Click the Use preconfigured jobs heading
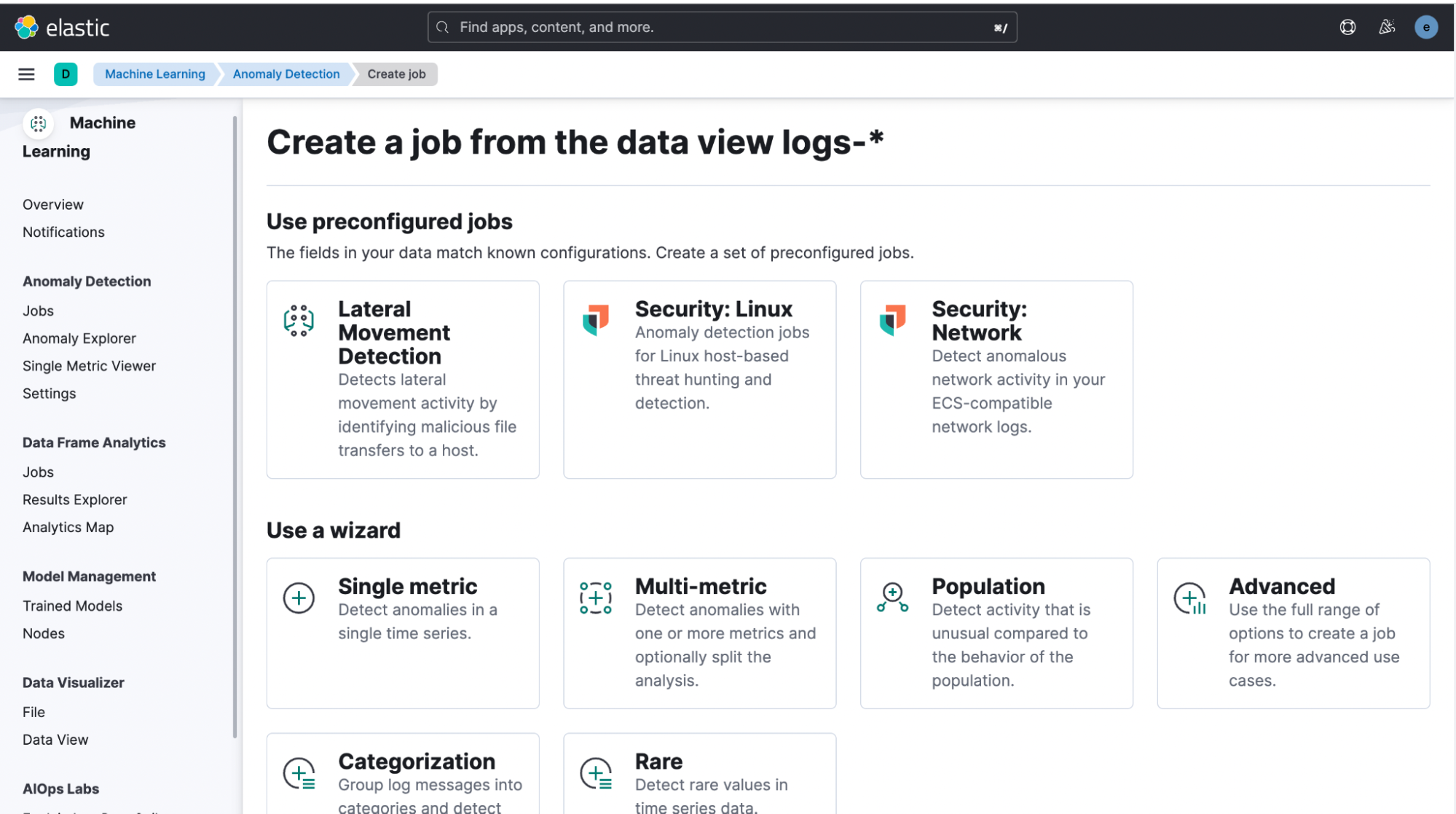 [389, 222]
